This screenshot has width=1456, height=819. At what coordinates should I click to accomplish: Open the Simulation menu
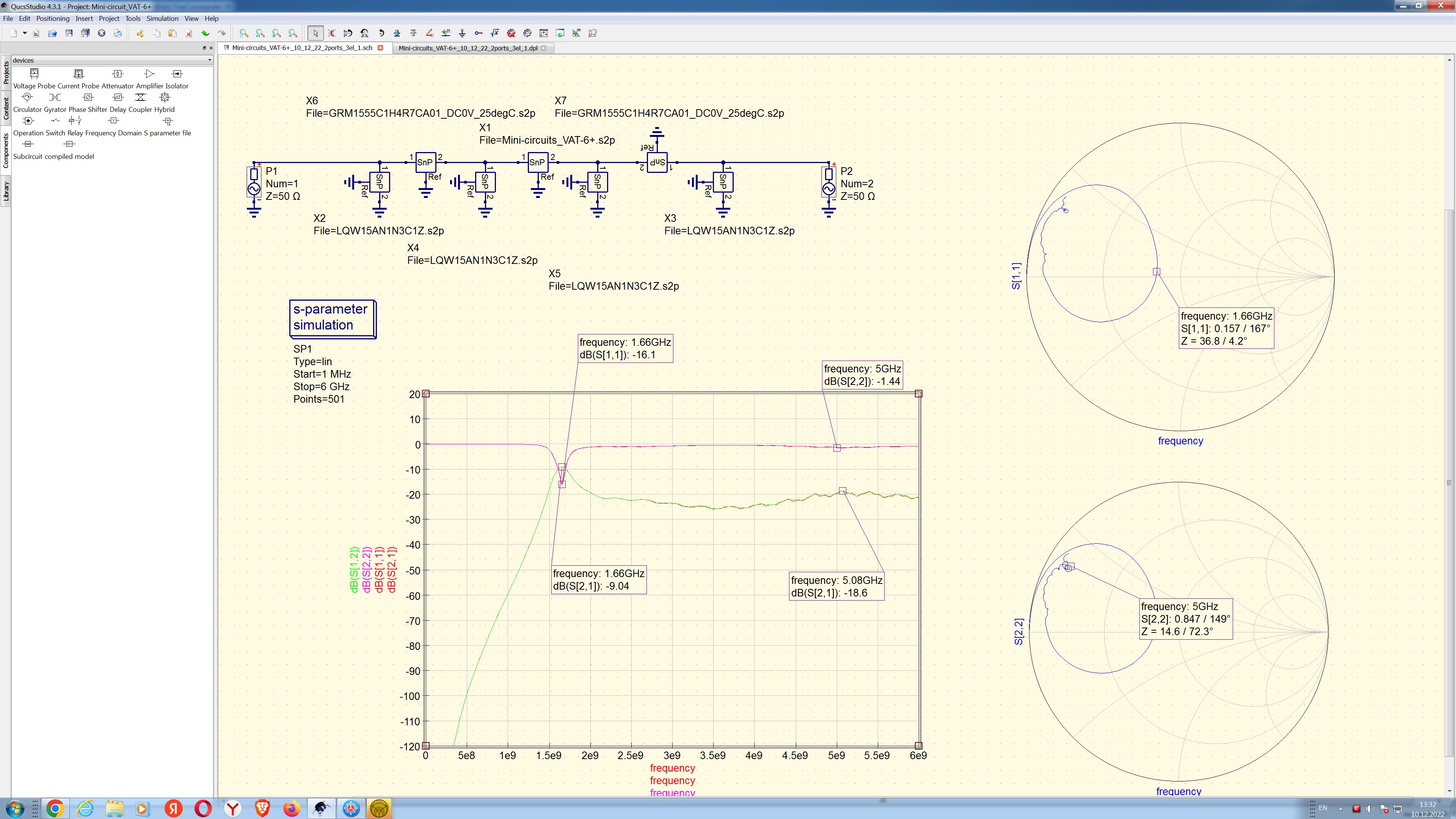(x=162, y=18)
